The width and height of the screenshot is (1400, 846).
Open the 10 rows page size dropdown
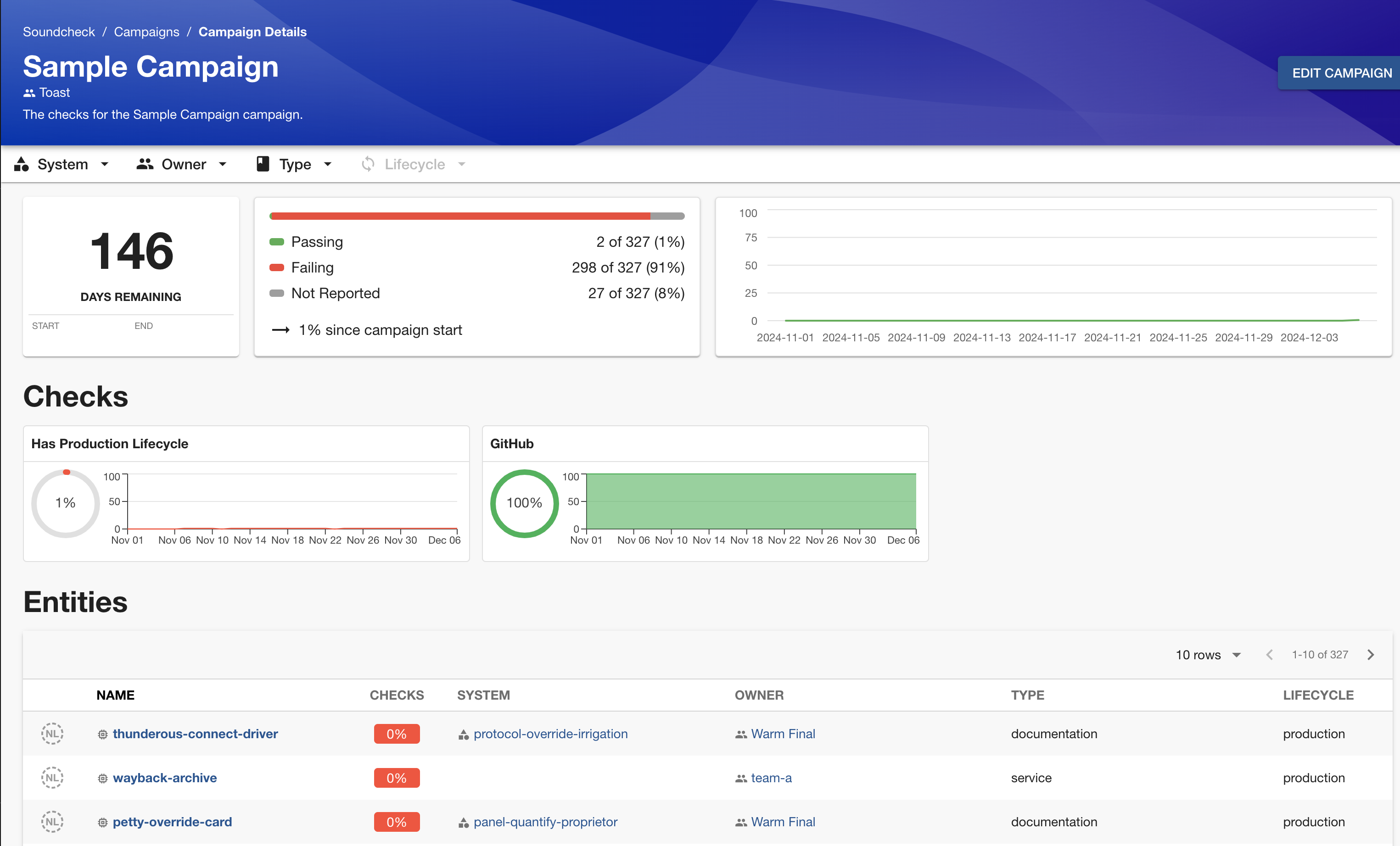pyautogui.click(x=1208, y=655)
